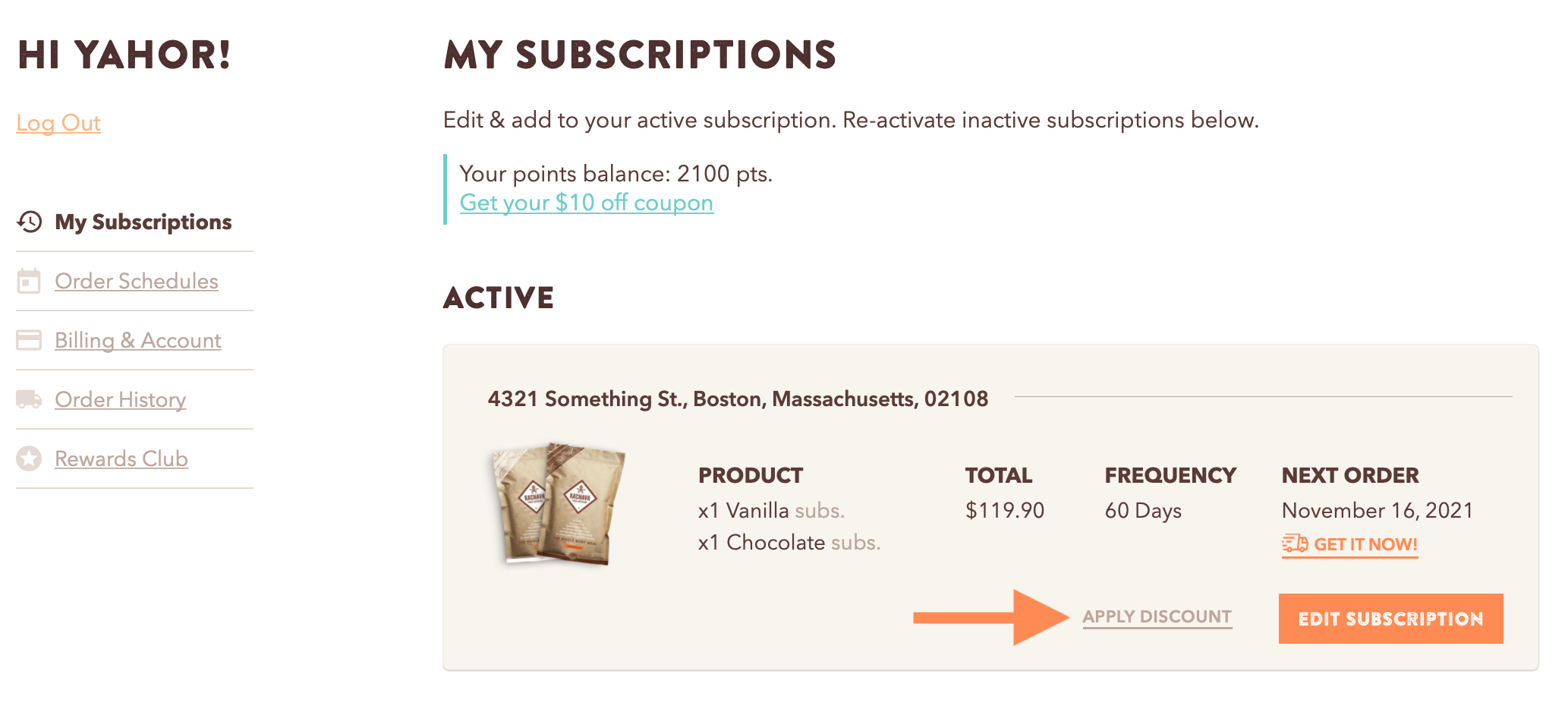Click the Chocolate subs. product line

coord(789,542)
